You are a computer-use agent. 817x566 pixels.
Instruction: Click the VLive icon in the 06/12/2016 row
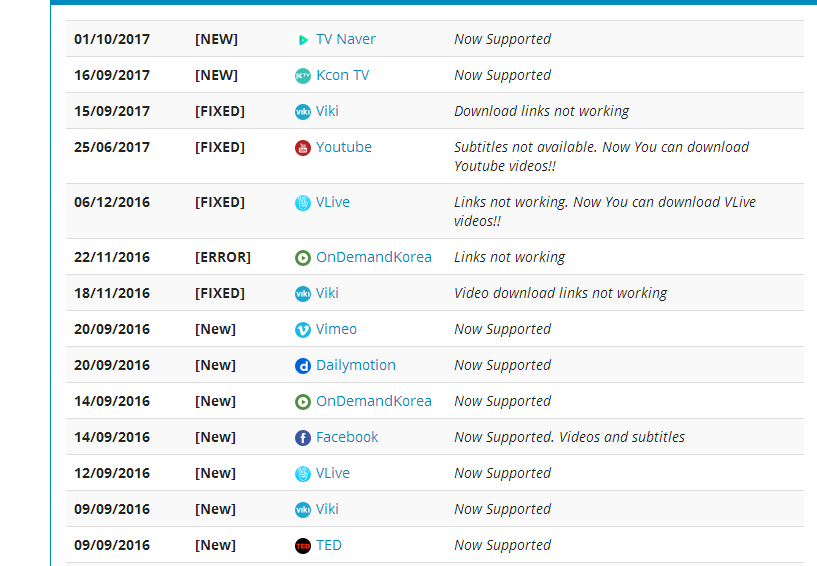tap(303, 202)
